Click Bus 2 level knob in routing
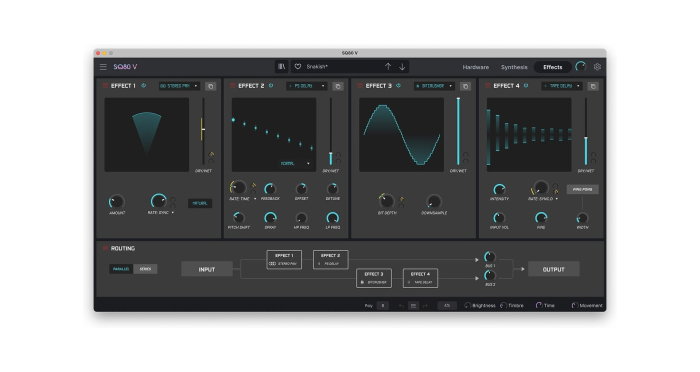 (490, 276)
